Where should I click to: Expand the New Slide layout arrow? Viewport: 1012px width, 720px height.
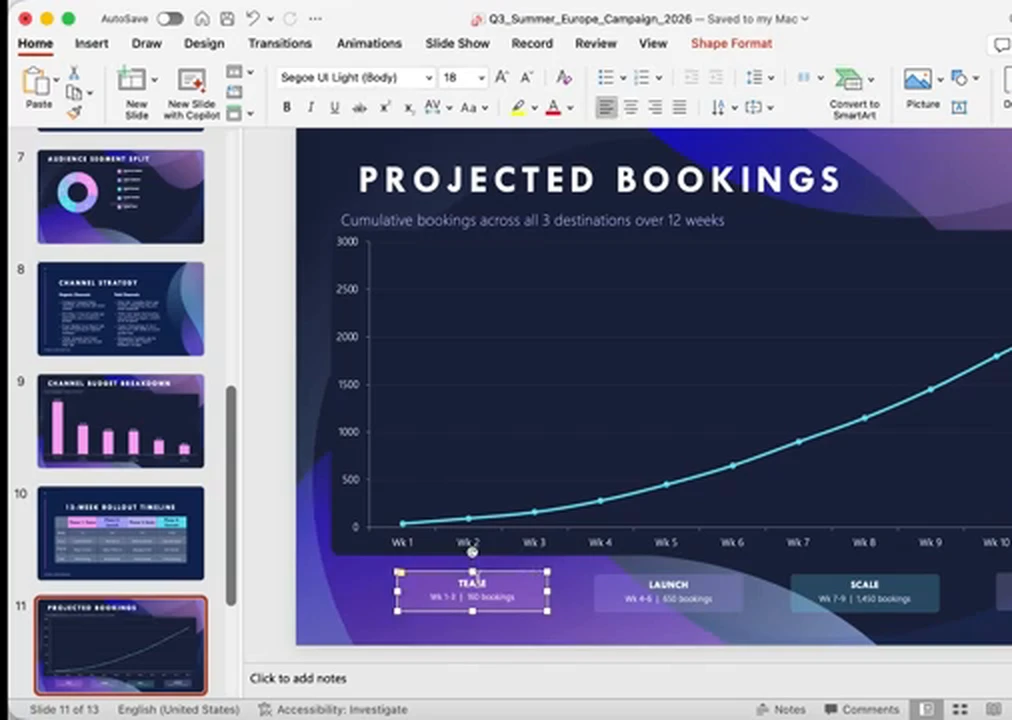[154, 80]
